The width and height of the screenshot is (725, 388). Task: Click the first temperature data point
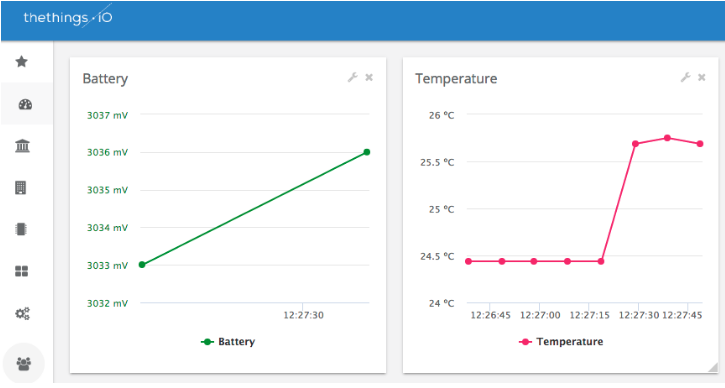[x=468, y=261]
